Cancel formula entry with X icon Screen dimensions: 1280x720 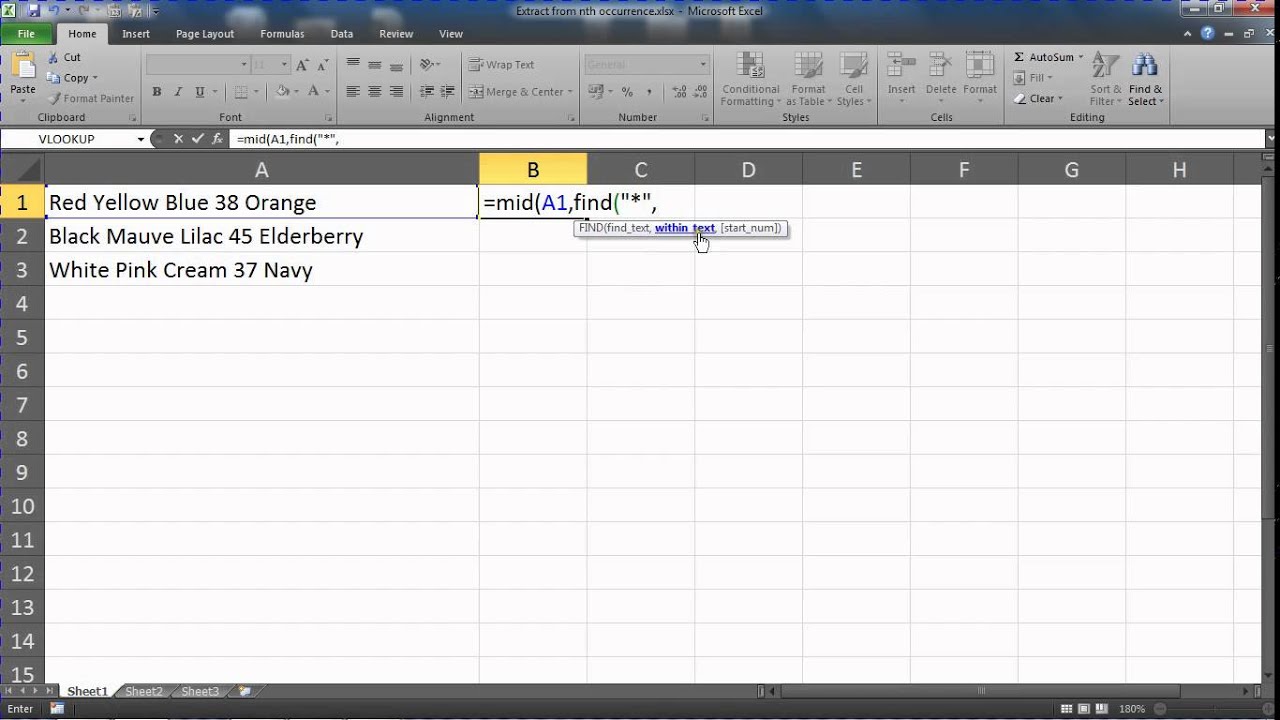click(179, 139)
